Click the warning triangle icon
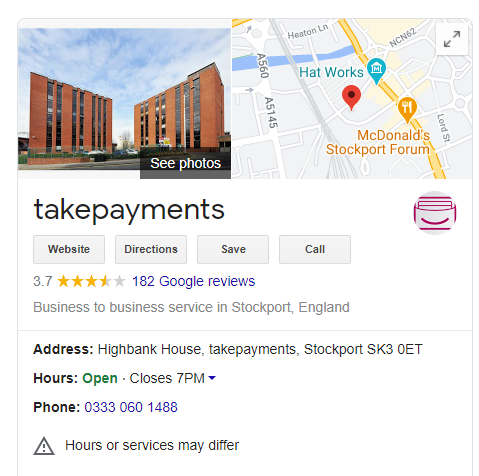The image size is (479, 476). tap(44, 446)
